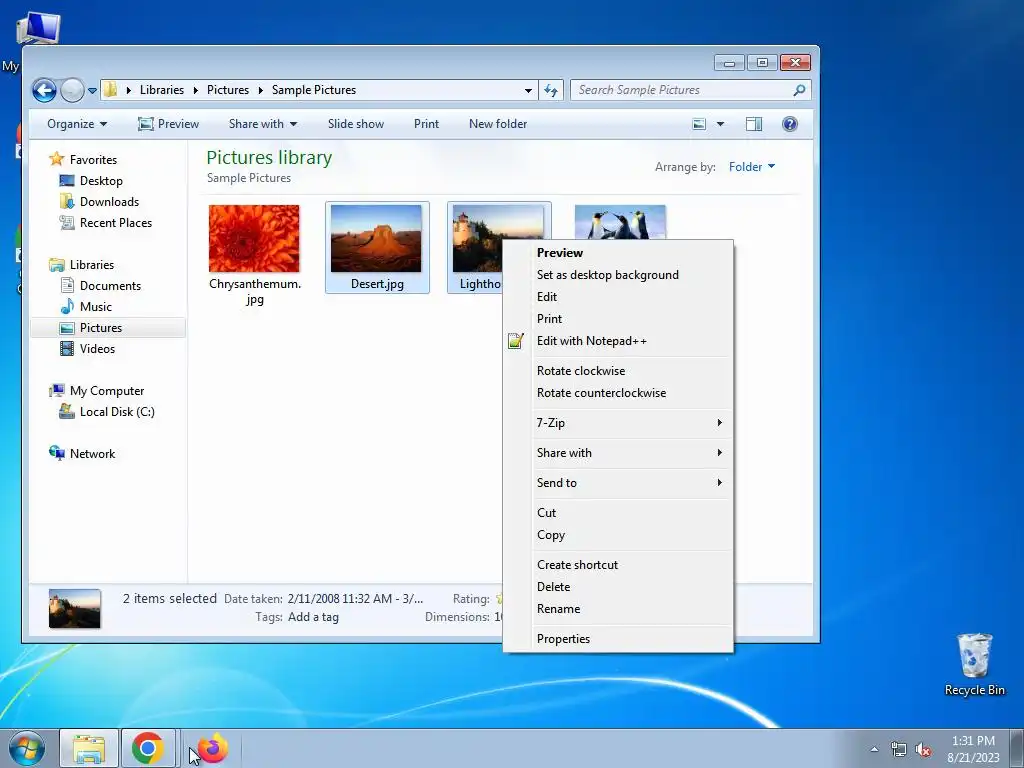Toggle the preview pane button

click(x=754, y=123)
